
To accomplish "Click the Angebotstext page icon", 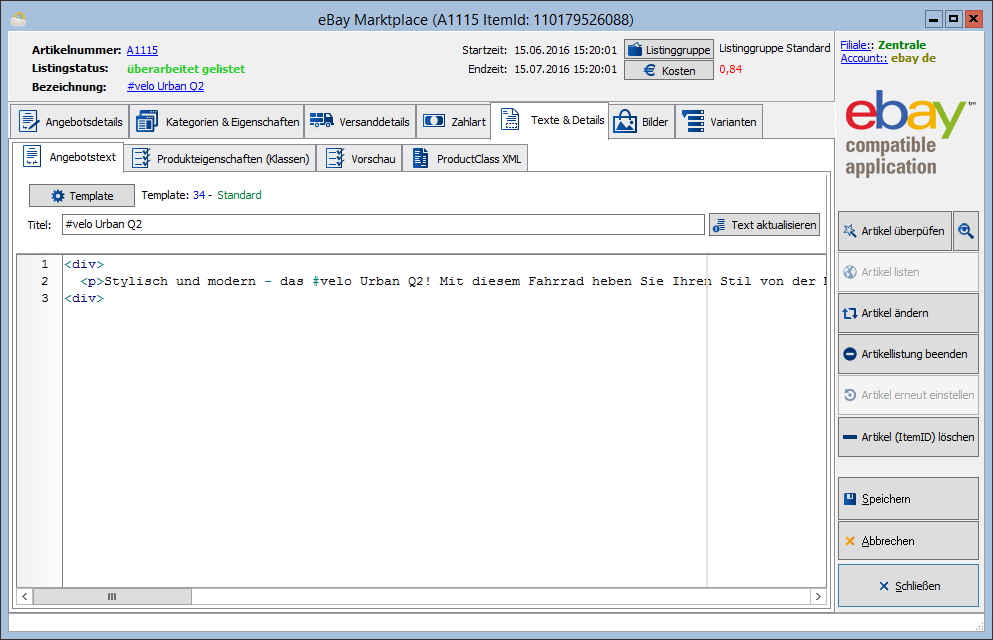I will 32,156.
